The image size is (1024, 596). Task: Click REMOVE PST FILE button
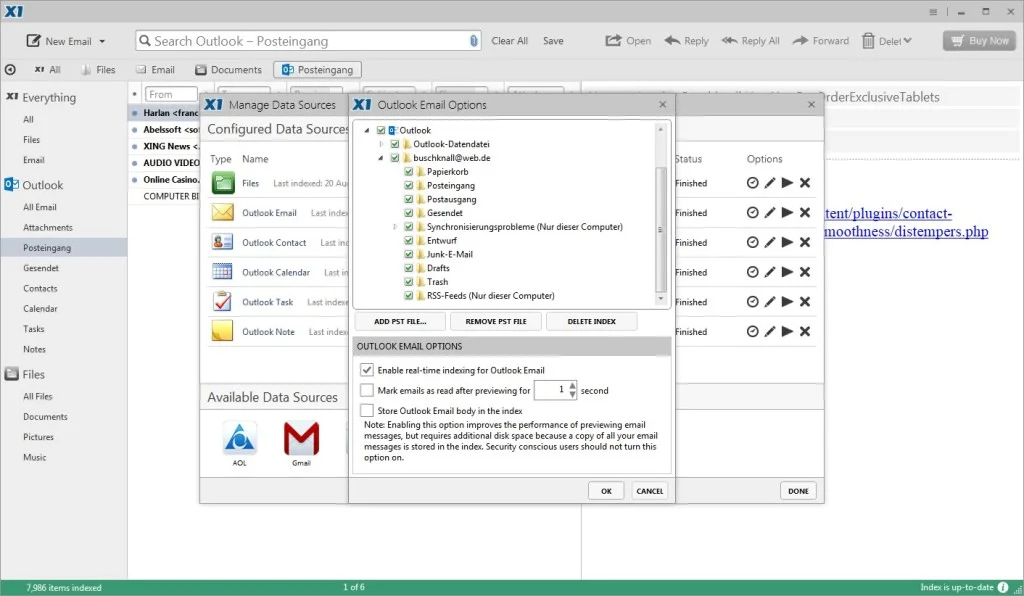tap(496, 321)
